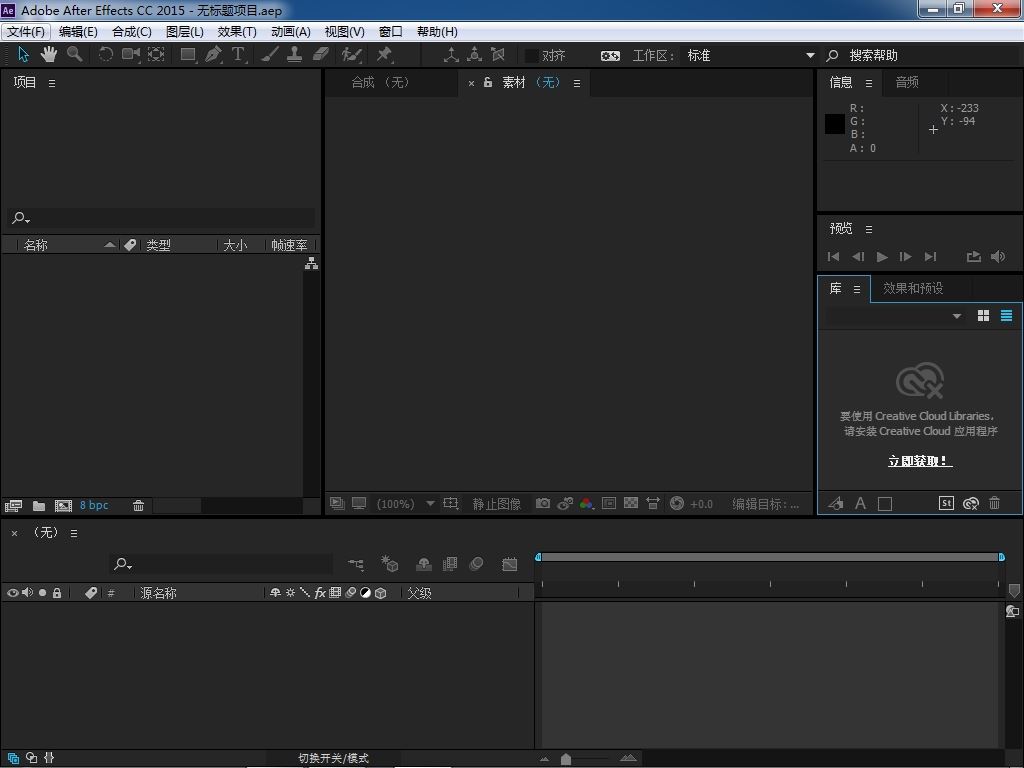Open the 合成(C) menu
Viewport: 1024px width, 768px height.
coord(132,31)
